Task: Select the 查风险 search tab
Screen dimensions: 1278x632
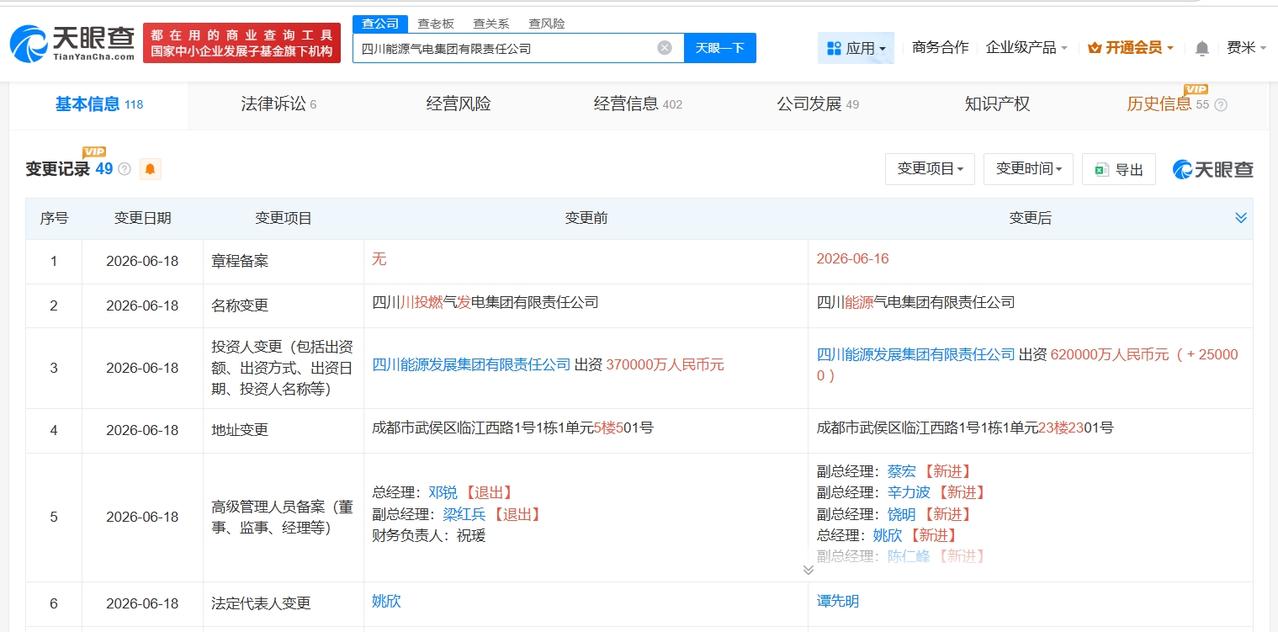Action: pos(547,23)
